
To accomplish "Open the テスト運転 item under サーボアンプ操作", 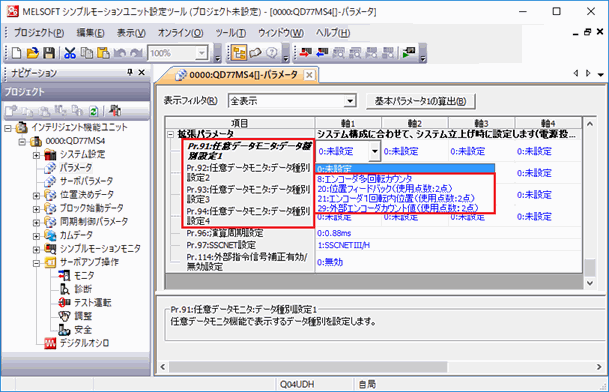I will pyautogui.click(x=92, y=303).
